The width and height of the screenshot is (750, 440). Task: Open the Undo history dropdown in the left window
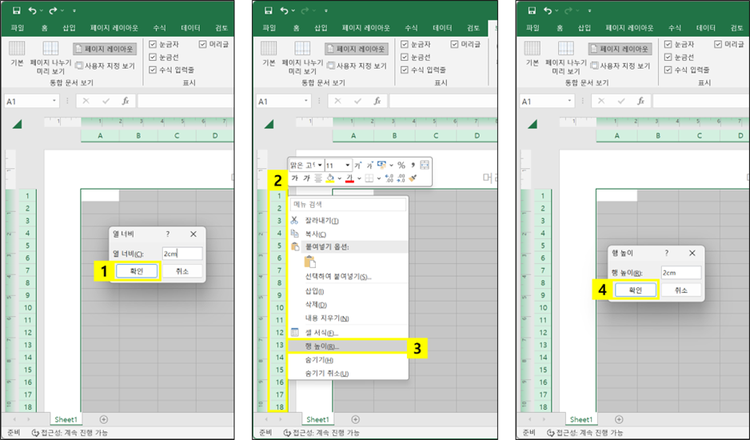[x=41, y=11]
